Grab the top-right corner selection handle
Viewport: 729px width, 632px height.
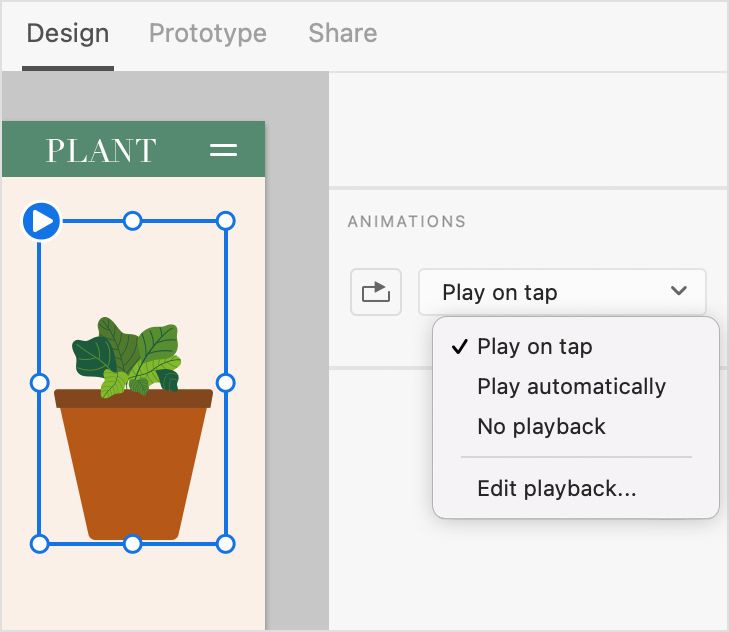(226, 221)
